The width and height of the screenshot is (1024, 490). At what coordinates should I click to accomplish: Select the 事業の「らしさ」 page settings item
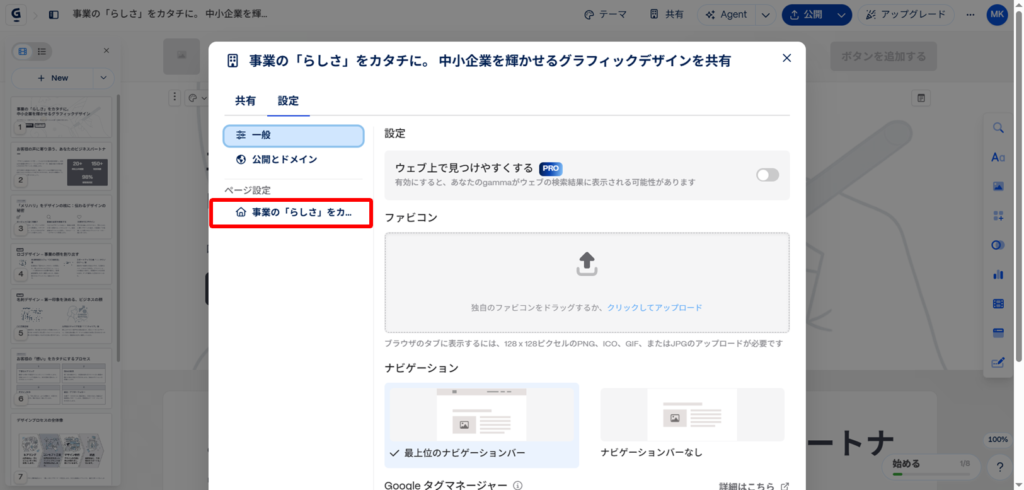click(x=291, y=213)
